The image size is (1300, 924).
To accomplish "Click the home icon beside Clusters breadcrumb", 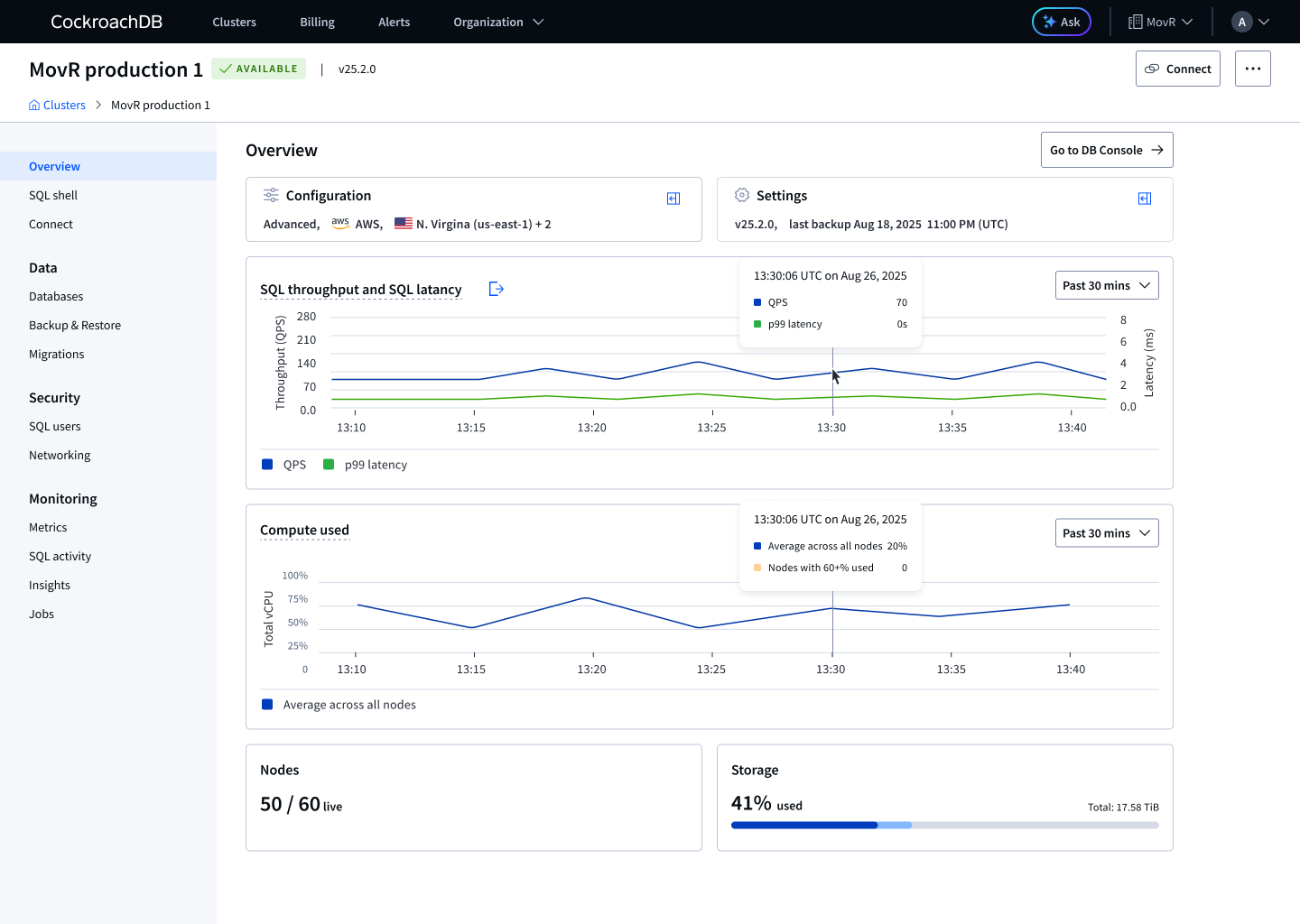I will pos(34,105).
